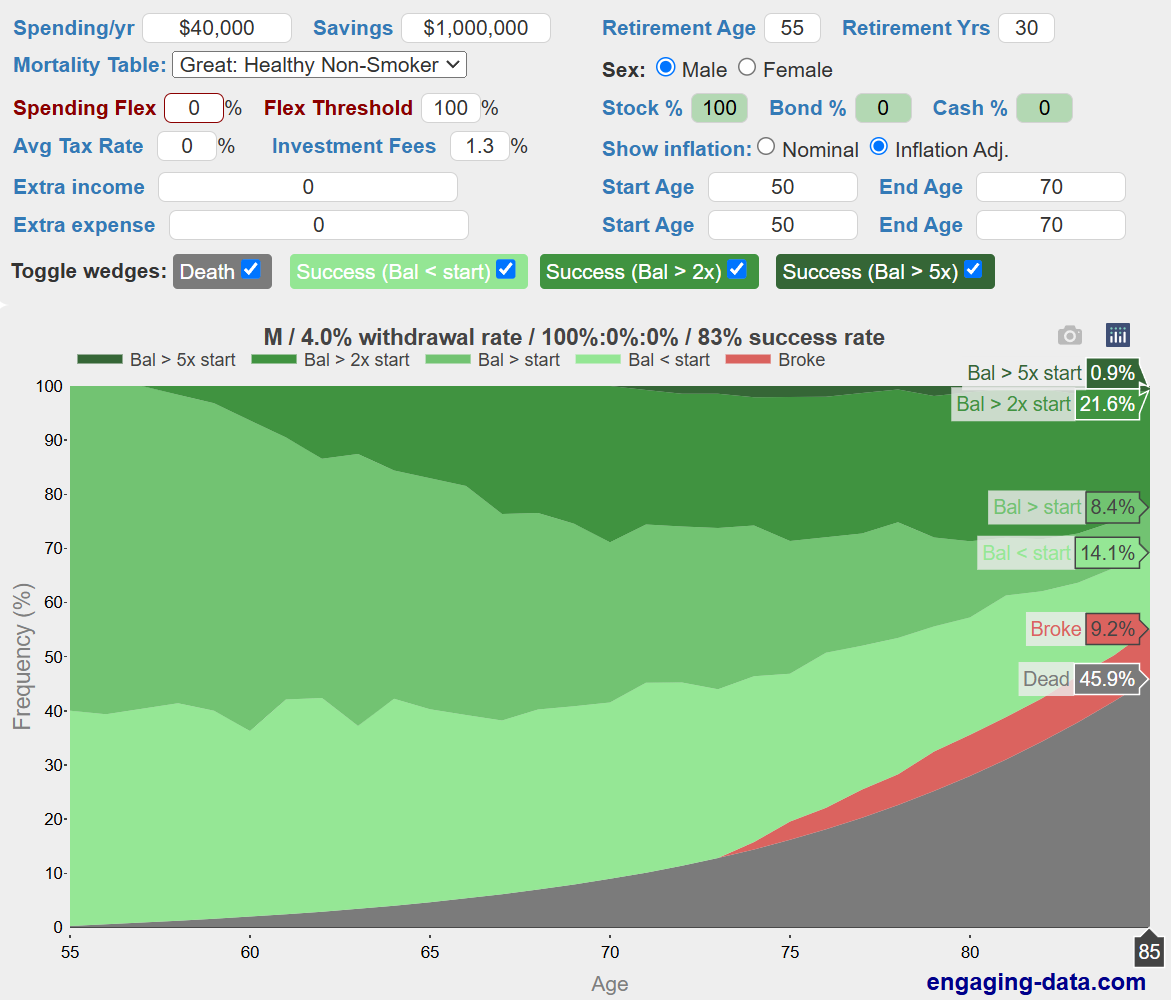Click the Bal > 5x start legend swatch
Viewport: 1171px width, 1000px height.
click(x=99, y=360)
